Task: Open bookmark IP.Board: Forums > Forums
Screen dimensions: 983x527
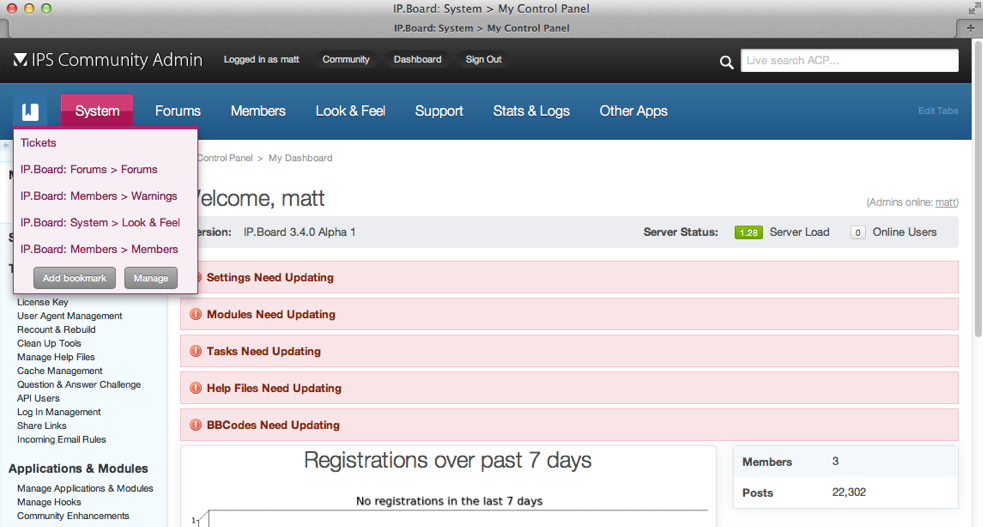Action: pyautogui.click(x=88, y=169)
